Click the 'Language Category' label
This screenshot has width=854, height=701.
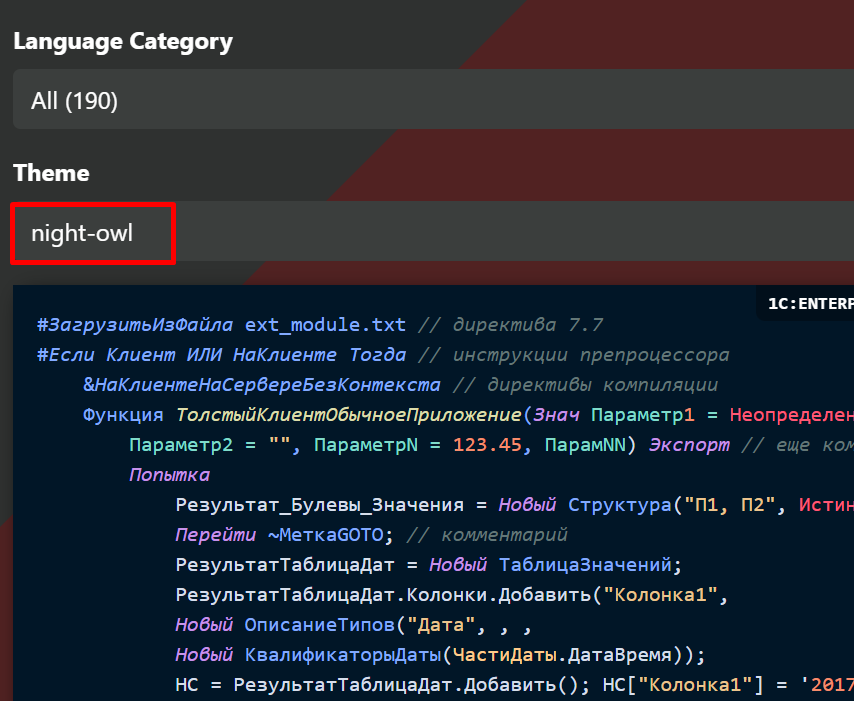pos(123,42)
